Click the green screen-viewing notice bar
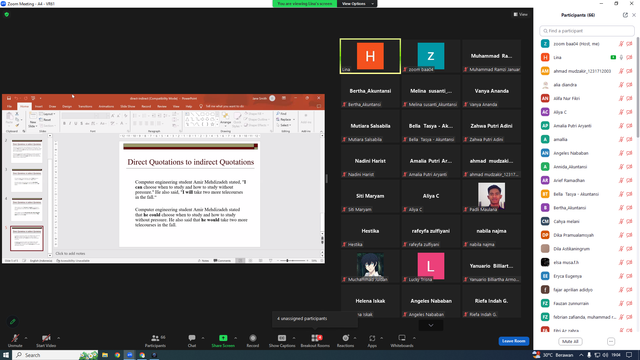The image size is (640, 360). pyautogui.click(x=304, y=4)
